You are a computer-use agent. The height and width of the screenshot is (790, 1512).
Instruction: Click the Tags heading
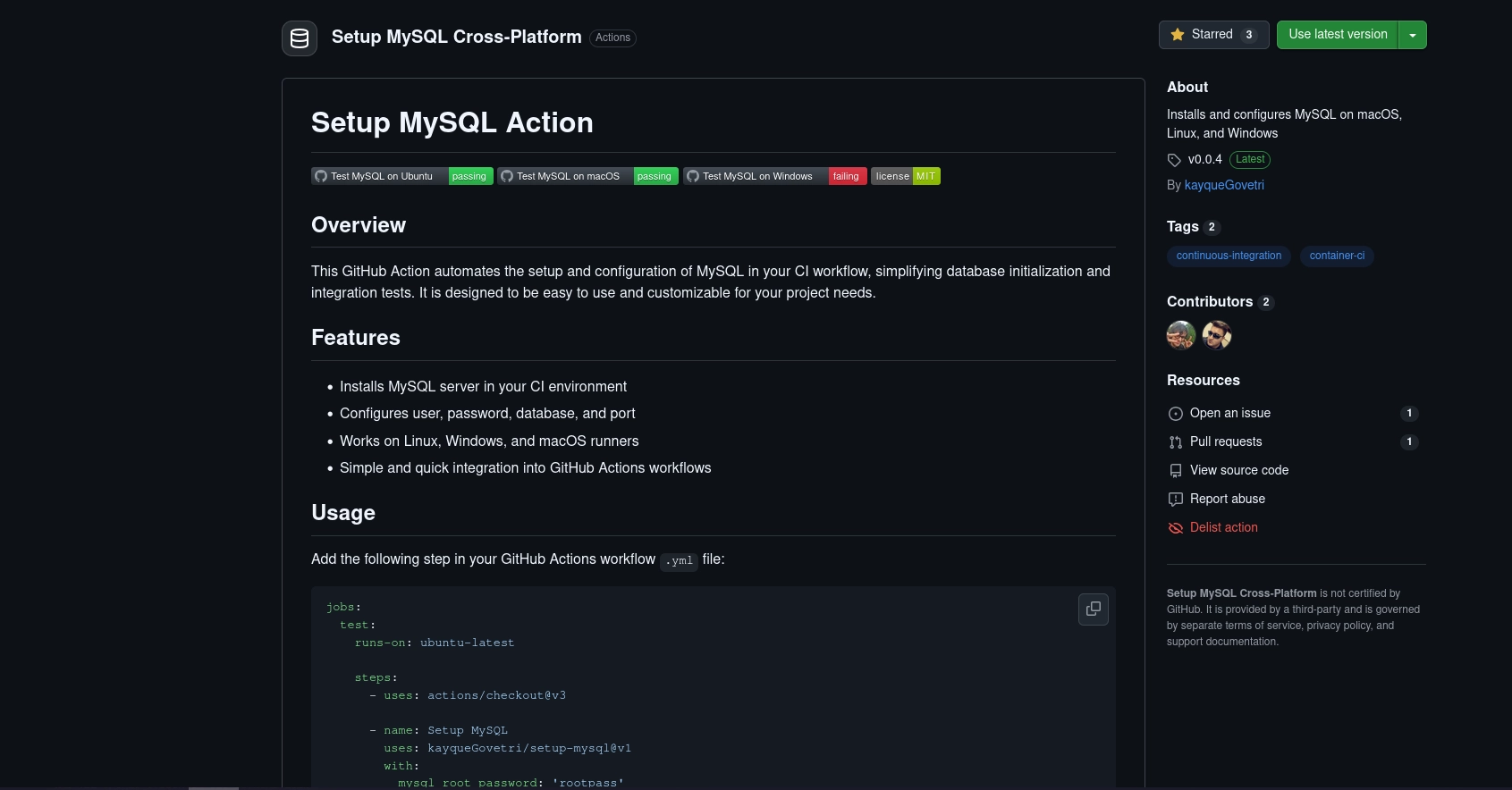pos(1182,227)
